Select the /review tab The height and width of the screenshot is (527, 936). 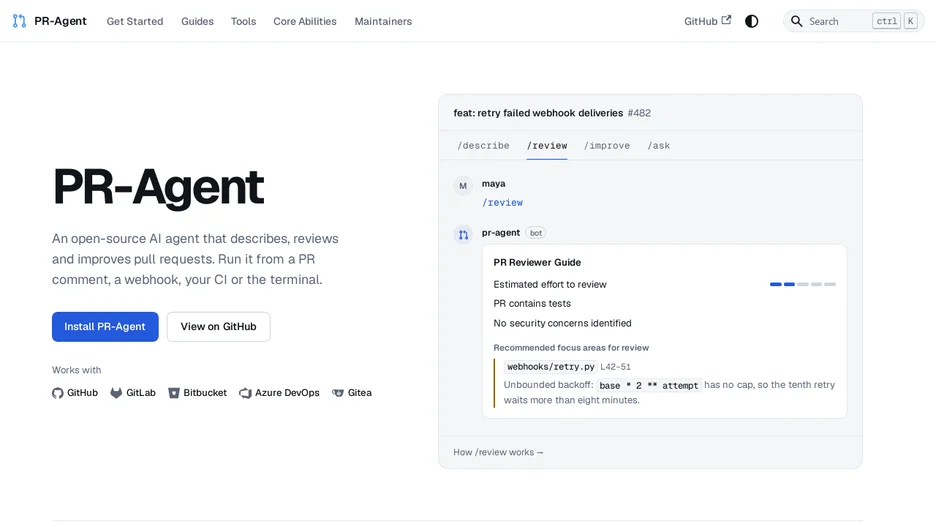coord(547,146)
